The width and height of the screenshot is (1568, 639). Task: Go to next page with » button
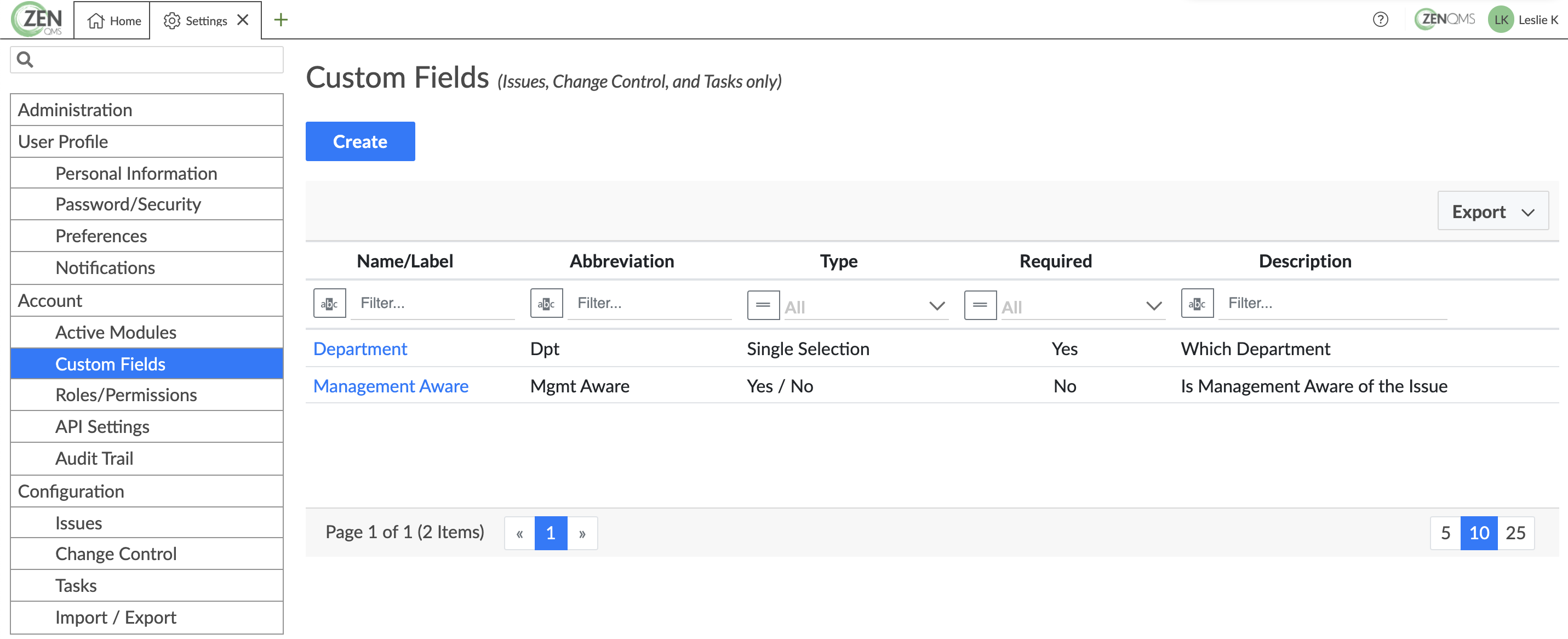[x=582, y=533]
